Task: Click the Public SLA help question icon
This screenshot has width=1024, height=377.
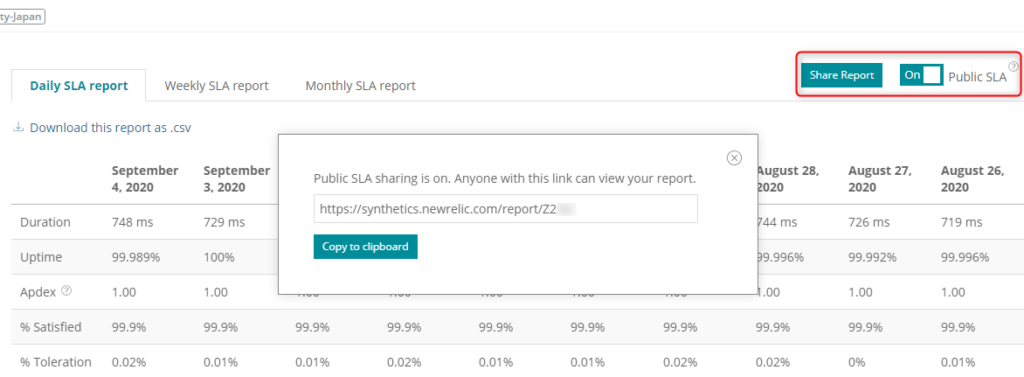Action: point(1013,66)
